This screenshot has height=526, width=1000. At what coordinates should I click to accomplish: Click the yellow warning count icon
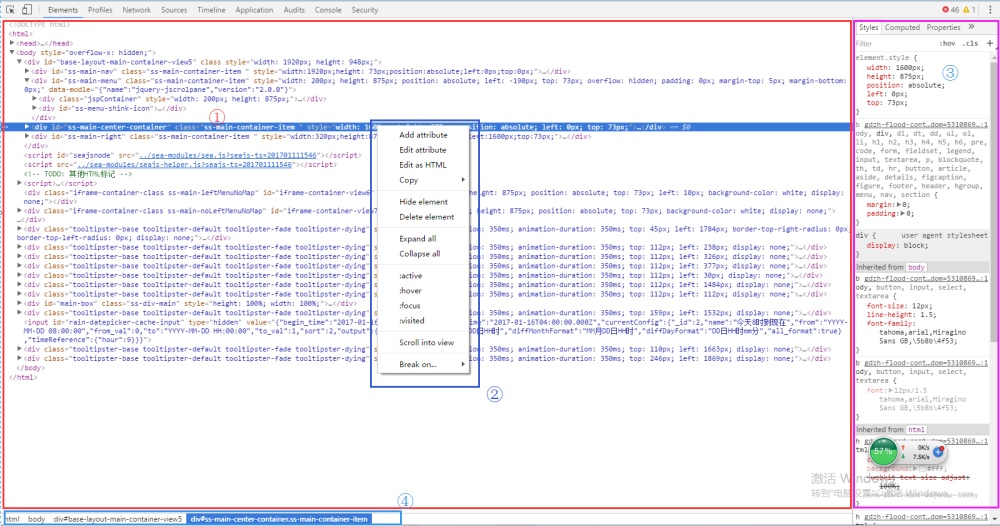966,10
